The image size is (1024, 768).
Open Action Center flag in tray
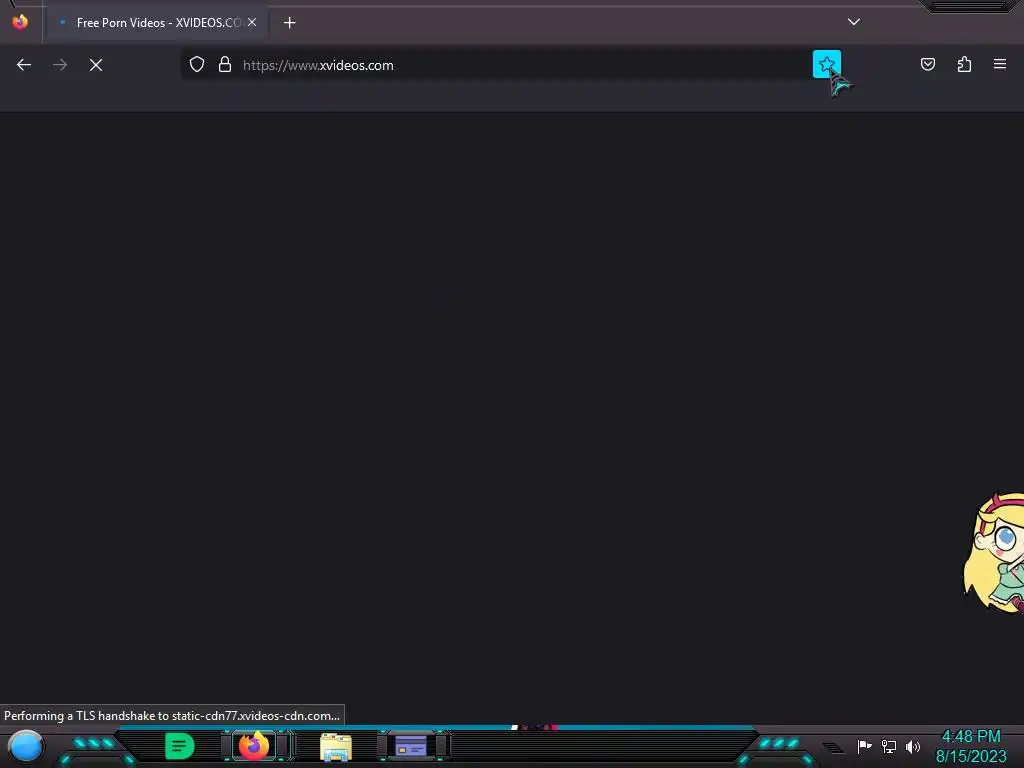tap(864, 746)
